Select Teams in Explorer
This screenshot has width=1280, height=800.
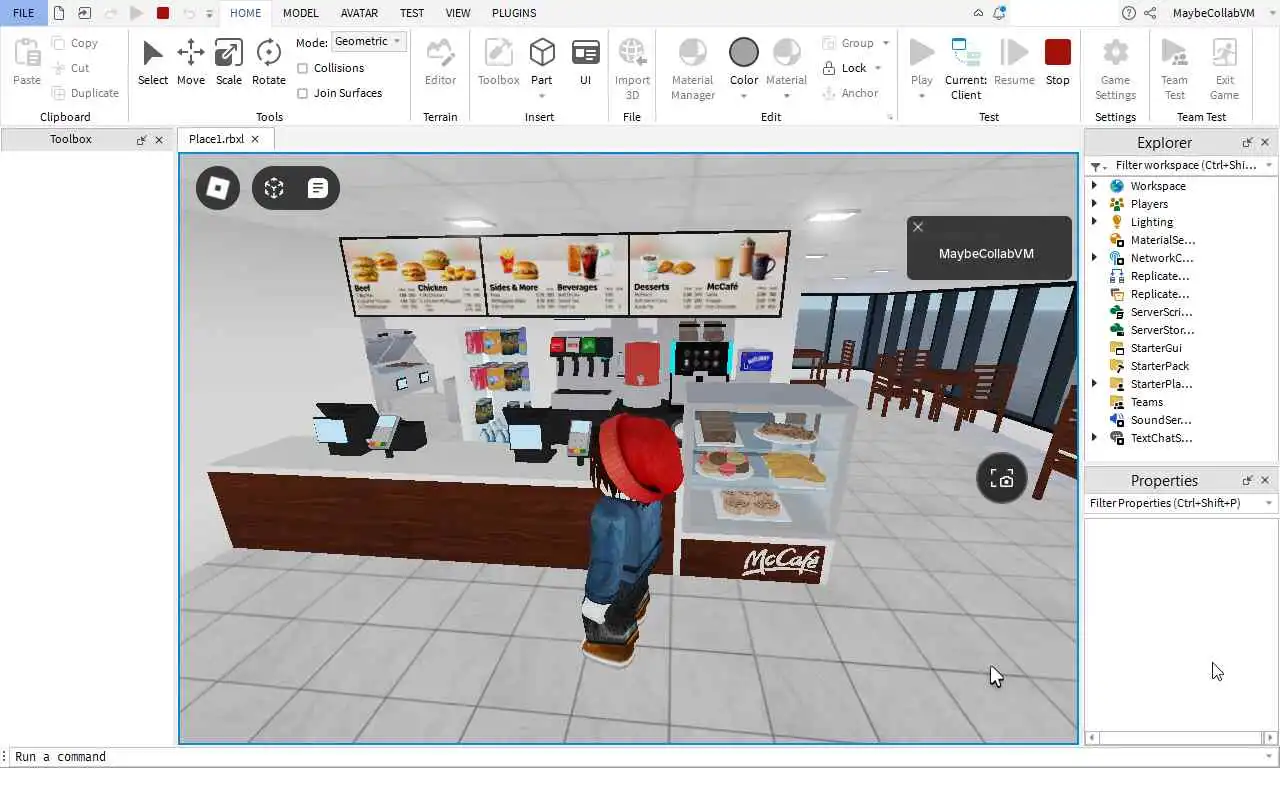1146,402
